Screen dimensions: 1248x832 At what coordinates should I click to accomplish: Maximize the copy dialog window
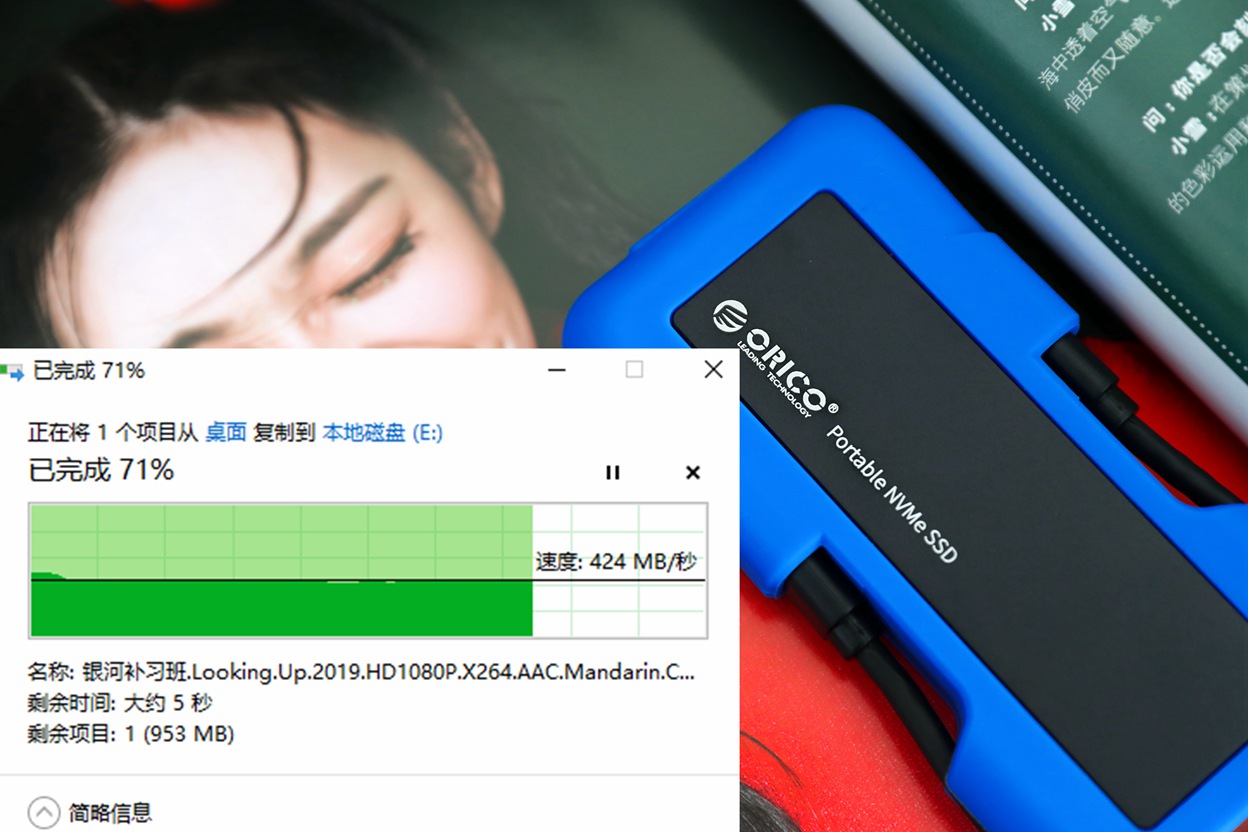click(x=634, y=370)
